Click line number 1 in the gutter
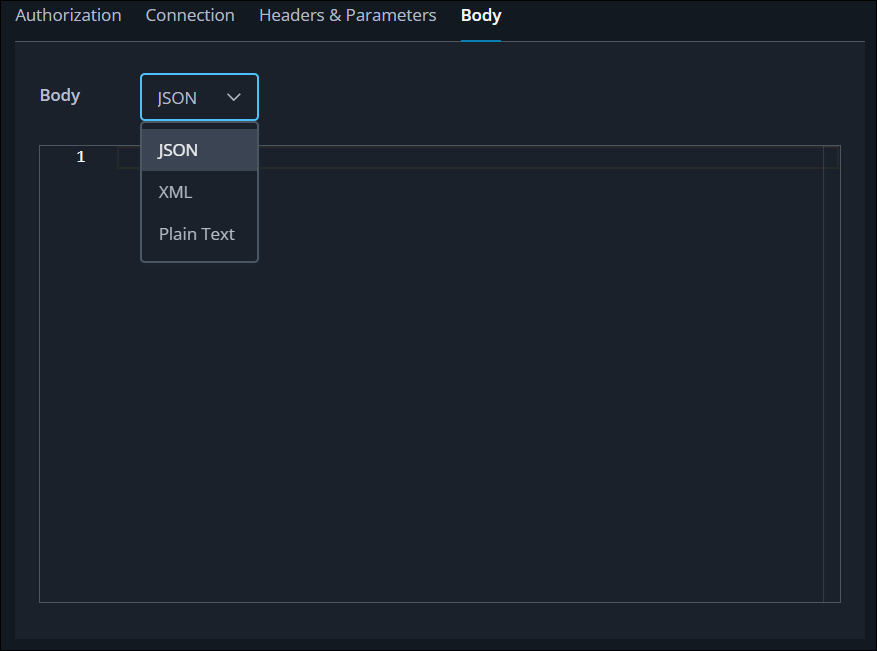 (x=81, y=157)
